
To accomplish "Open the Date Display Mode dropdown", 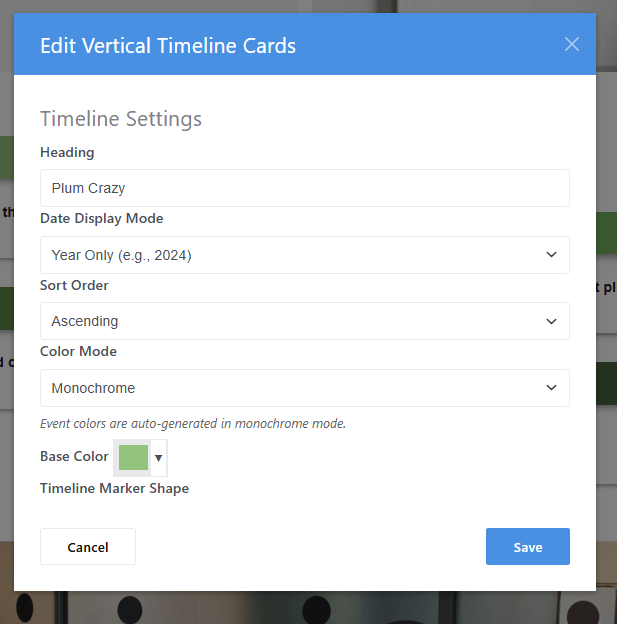I will click(x=304, y=255).
